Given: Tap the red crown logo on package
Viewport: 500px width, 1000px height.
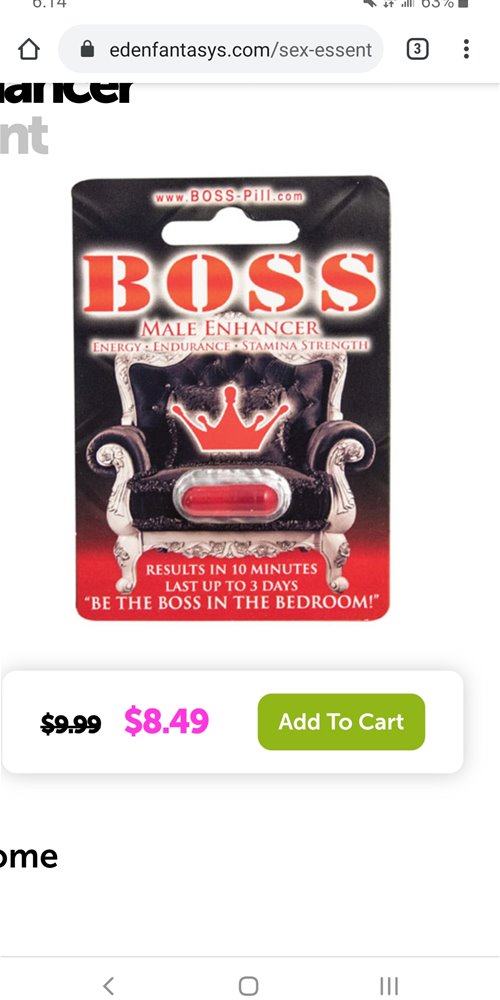Looking at the screenshot, I should 230,419.
